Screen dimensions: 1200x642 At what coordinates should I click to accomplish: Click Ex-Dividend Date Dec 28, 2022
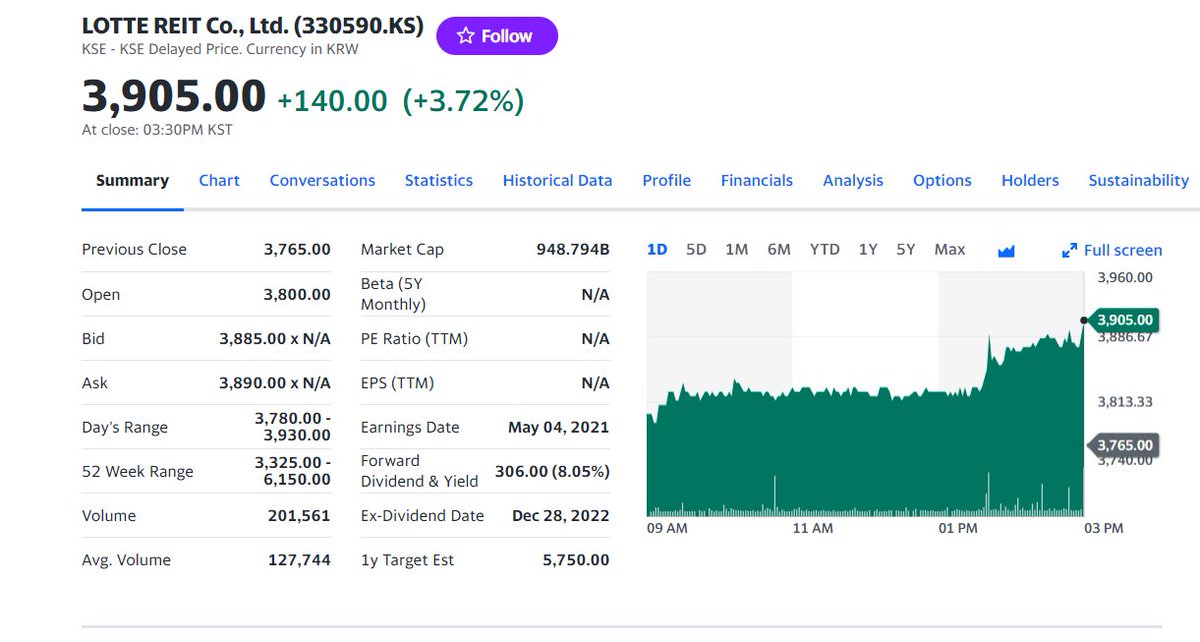(x=561, y=516)
